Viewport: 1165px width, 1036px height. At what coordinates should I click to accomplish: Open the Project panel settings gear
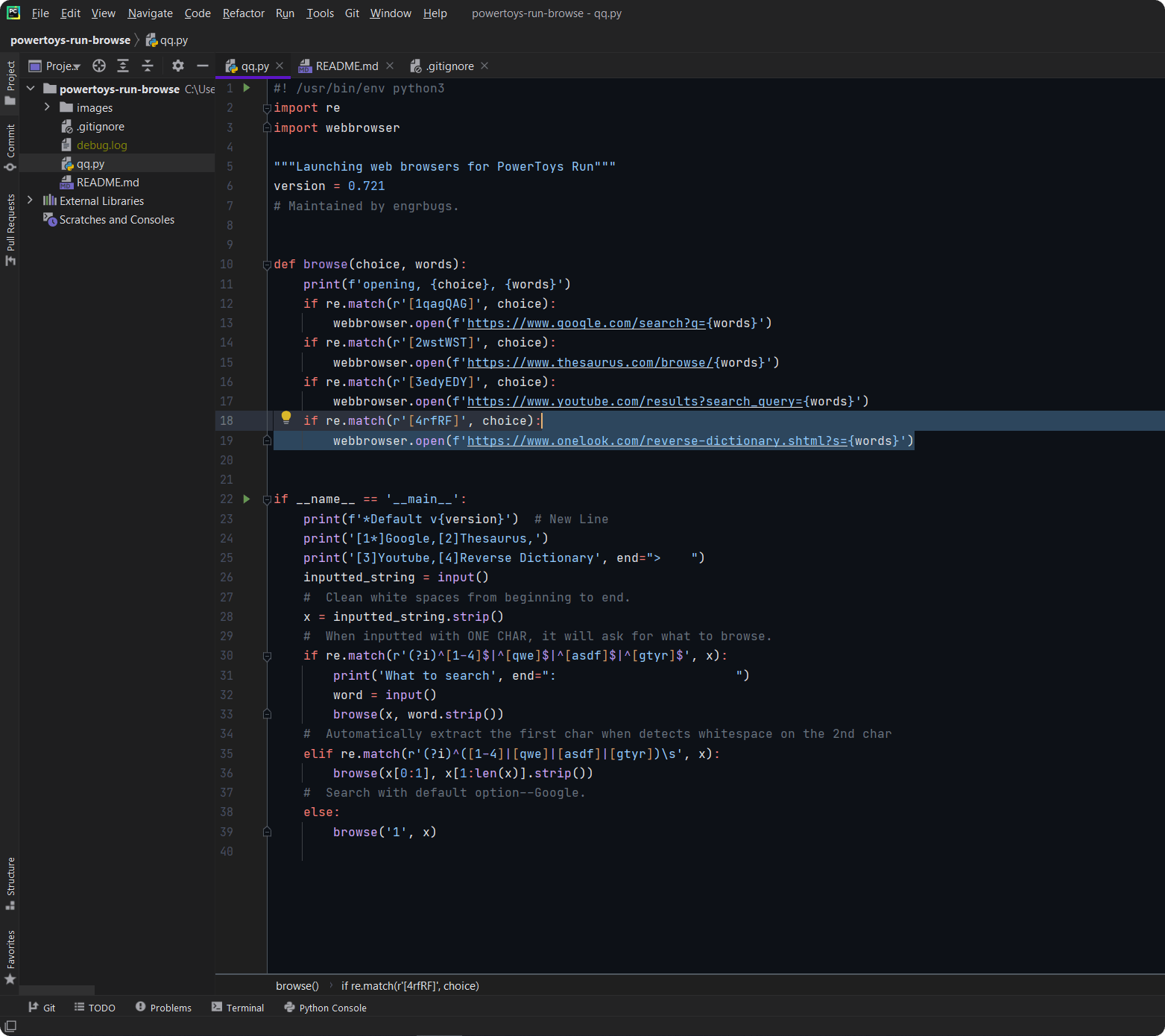coord(177,66)
